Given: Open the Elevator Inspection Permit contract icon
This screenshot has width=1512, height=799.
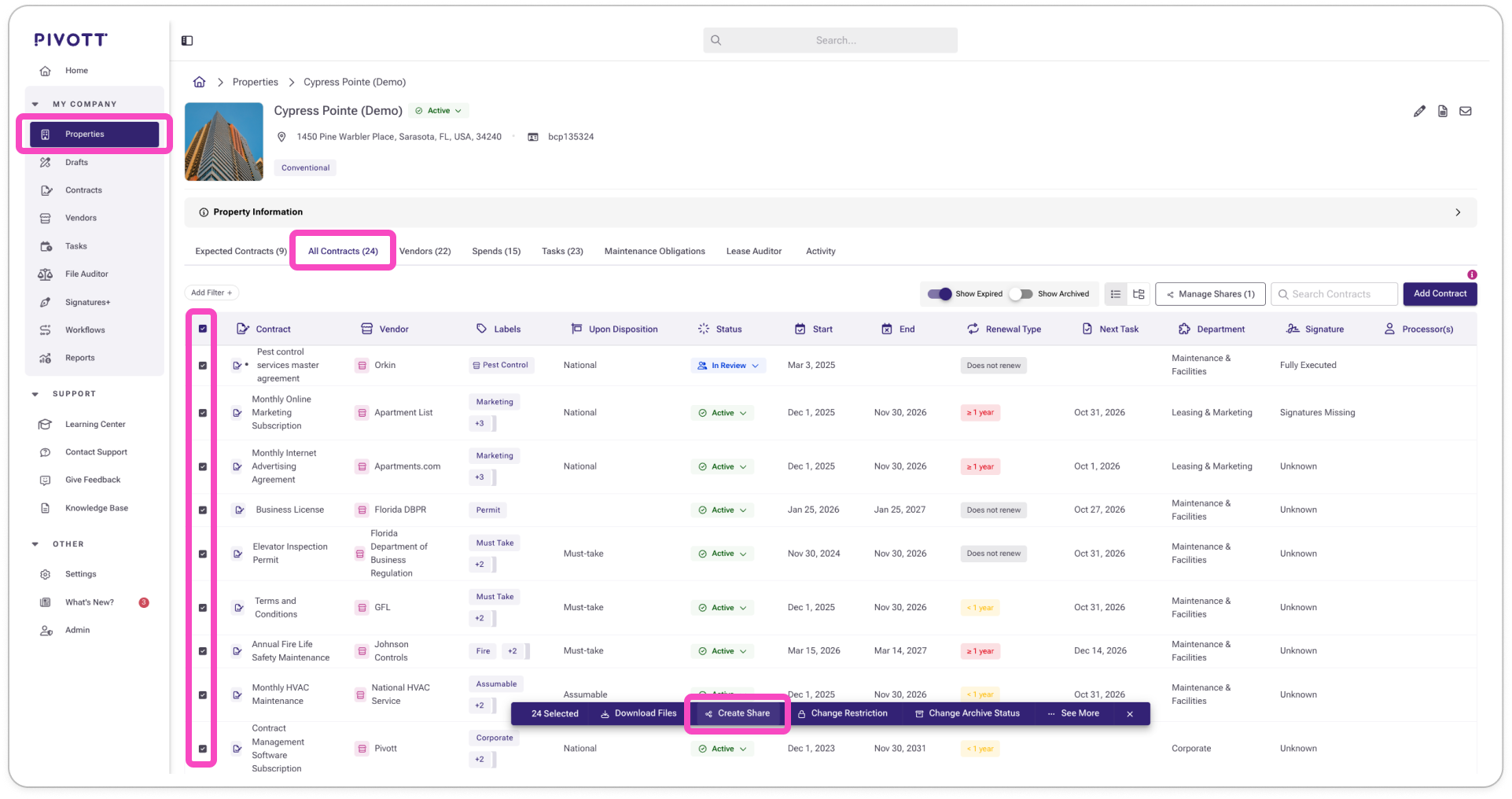Looking at the screenshot, I should tap(237, 554).
